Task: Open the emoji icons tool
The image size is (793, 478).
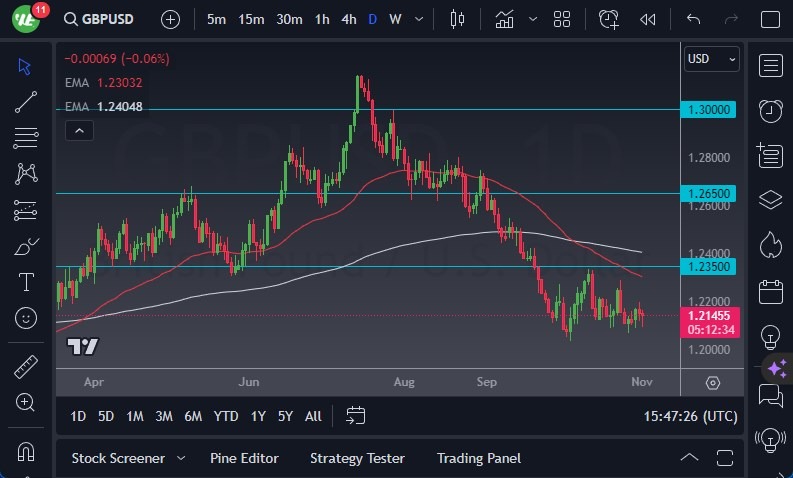Action: (x=26, y=318)
